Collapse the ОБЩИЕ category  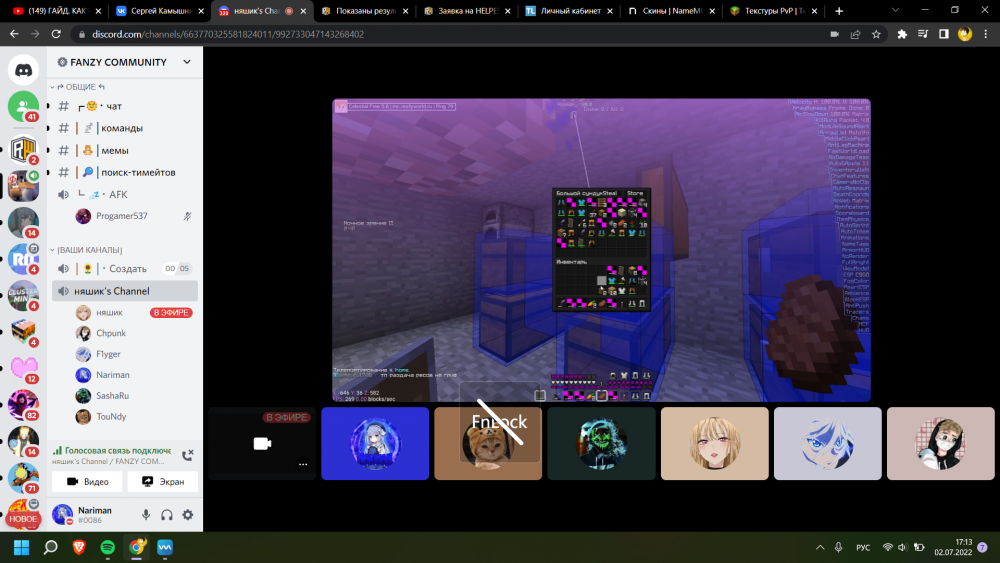[80, 87]
